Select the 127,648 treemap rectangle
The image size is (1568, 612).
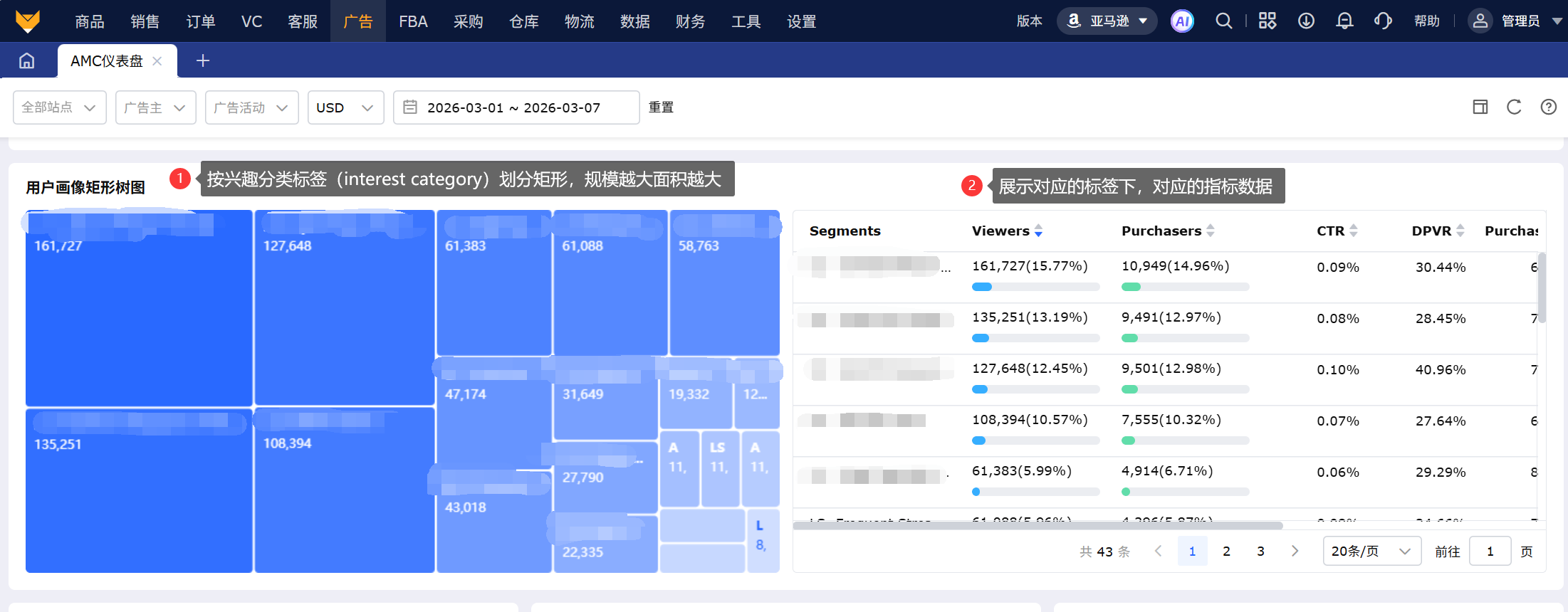(x=345, y=308)
